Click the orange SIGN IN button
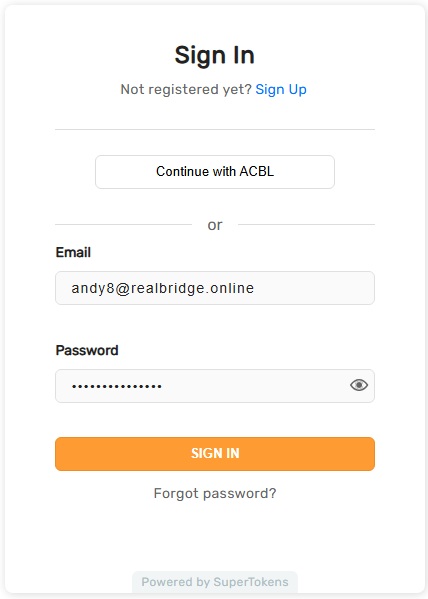 215,453
